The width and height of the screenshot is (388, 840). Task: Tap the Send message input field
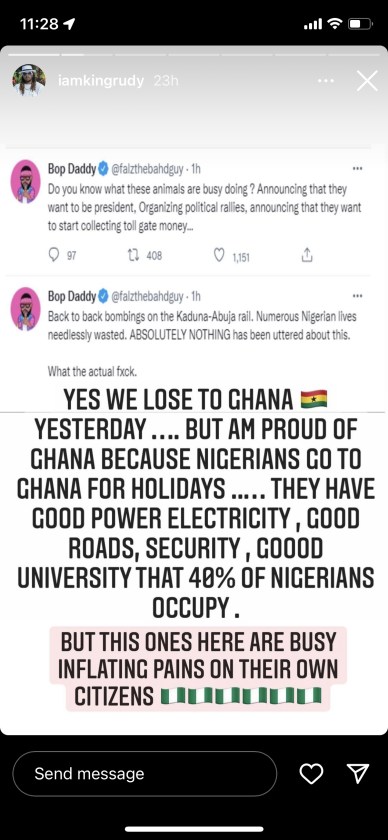[145, 774]
